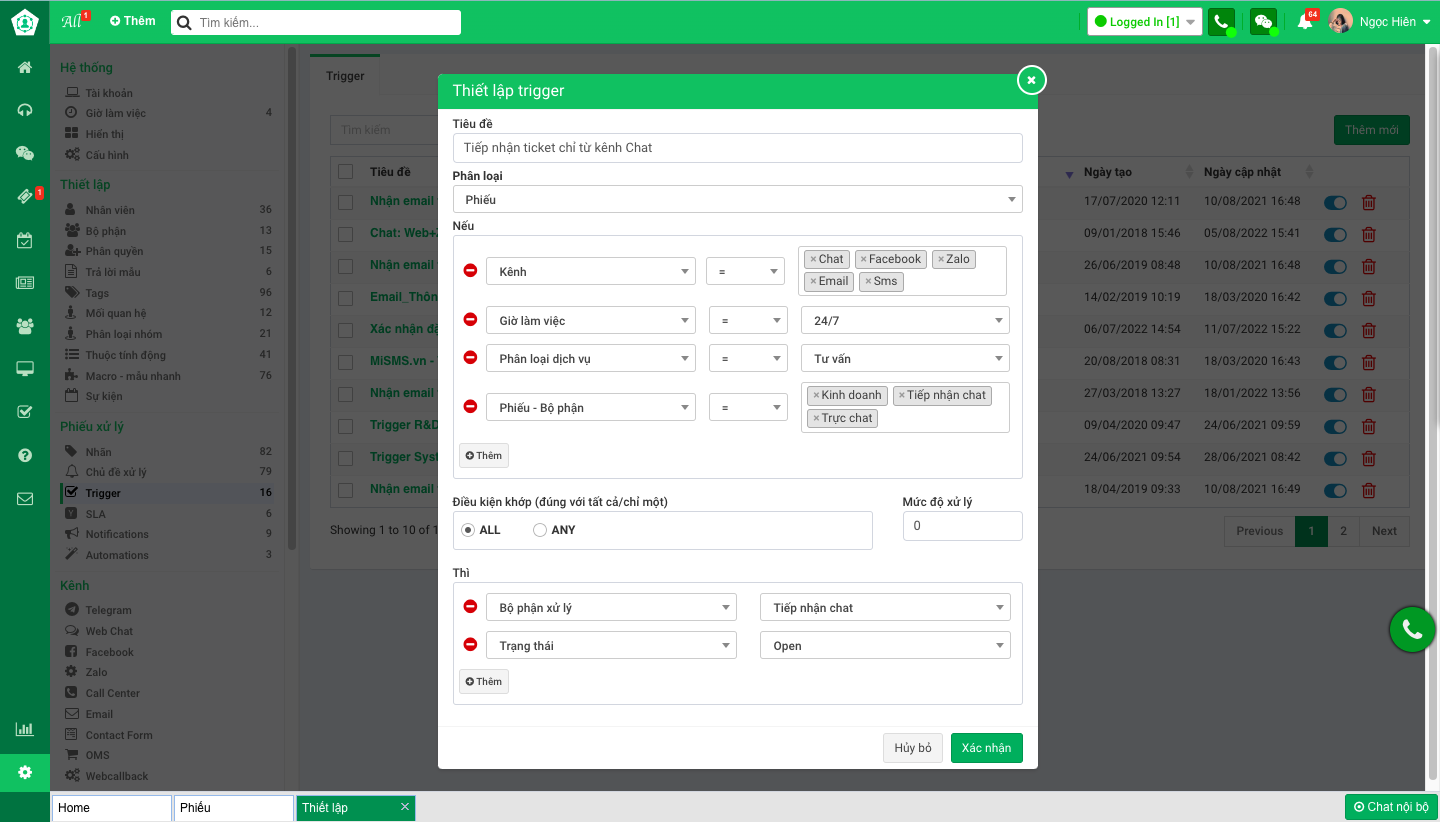
Task: Click the home icon in left sidebar
Action: (25, 68)
